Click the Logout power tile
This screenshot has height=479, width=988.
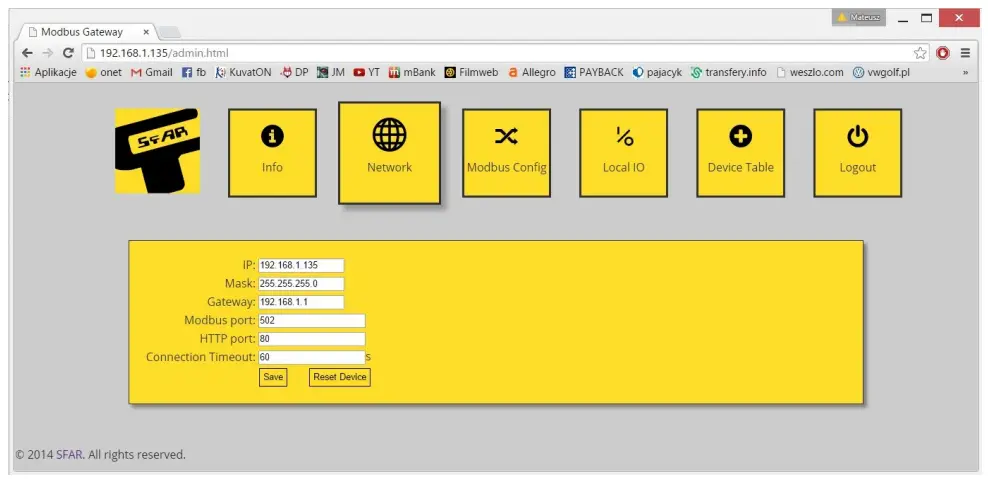858,153
